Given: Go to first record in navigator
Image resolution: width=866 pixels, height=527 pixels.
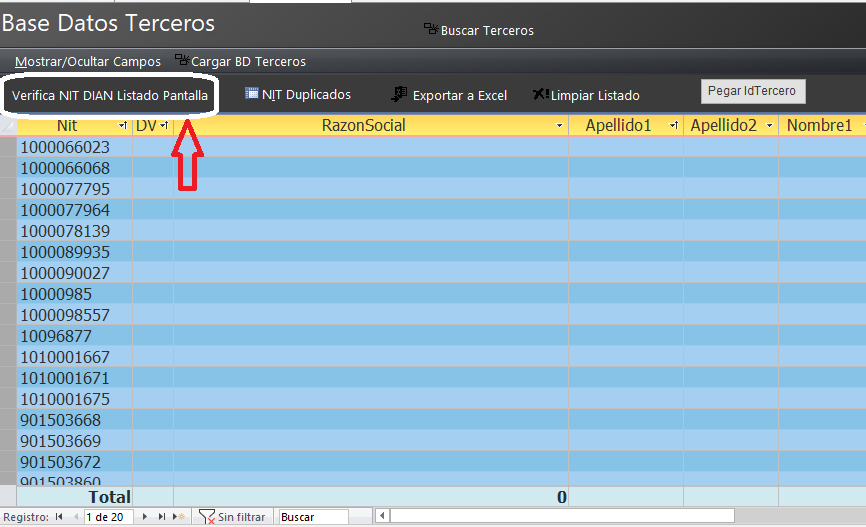Looking at the screenshot, I should click(x=59, y=517).
